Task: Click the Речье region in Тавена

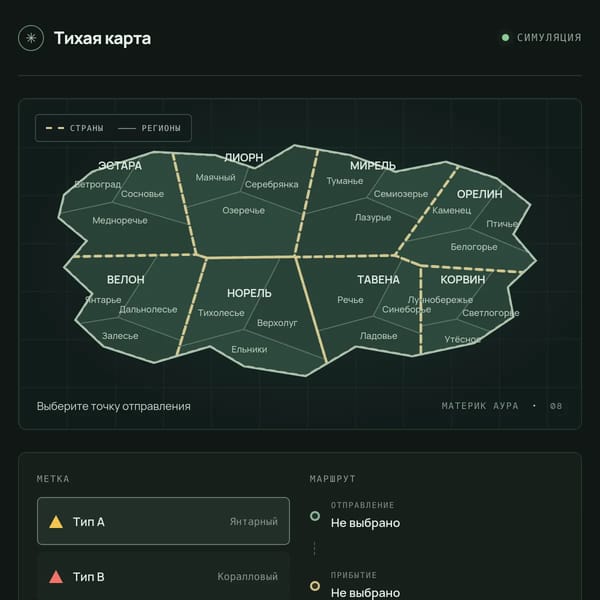Action: tap(350, 300)
